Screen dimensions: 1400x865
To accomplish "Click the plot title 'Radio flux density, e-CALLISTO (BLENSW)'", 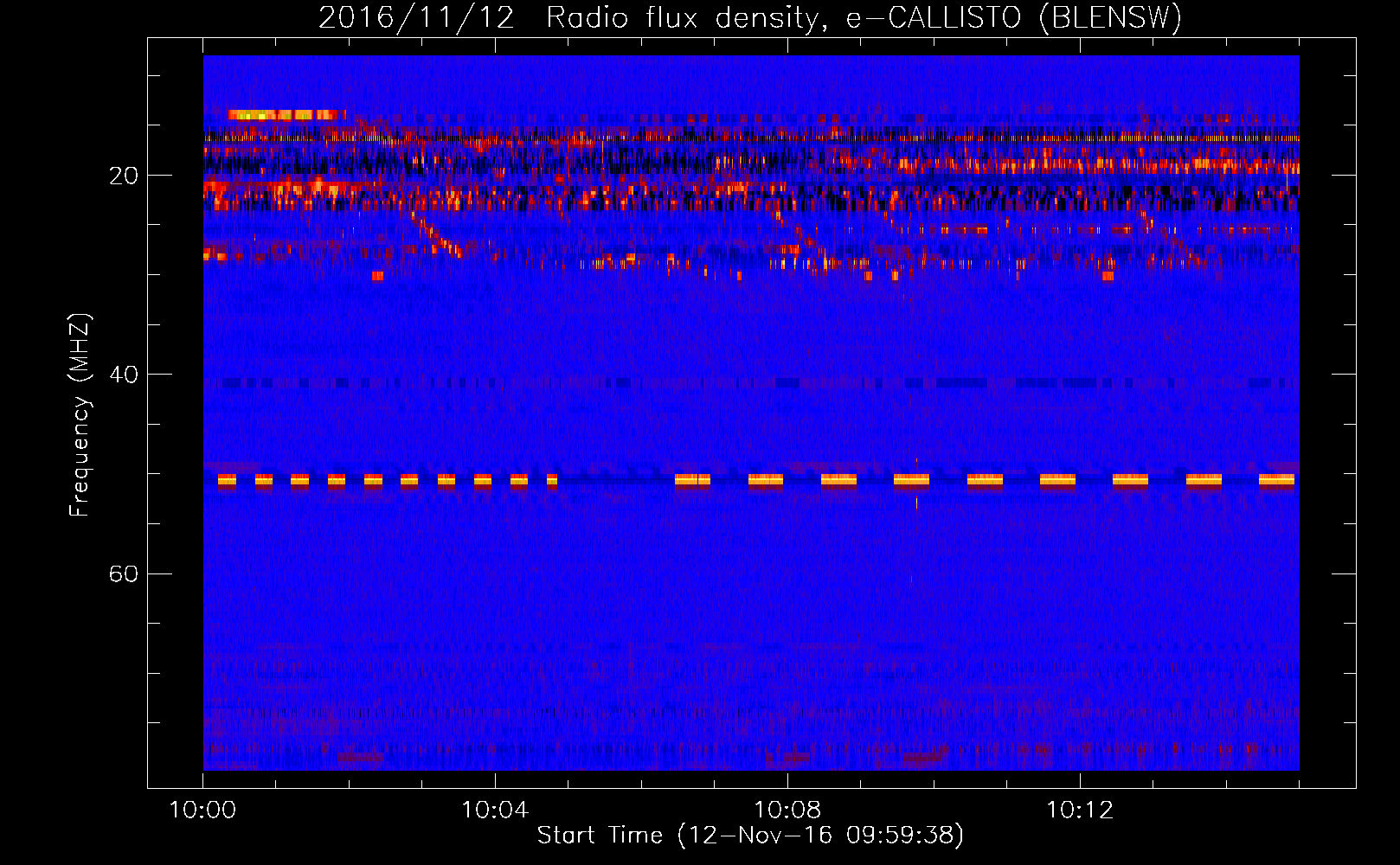I will (864, 17).
